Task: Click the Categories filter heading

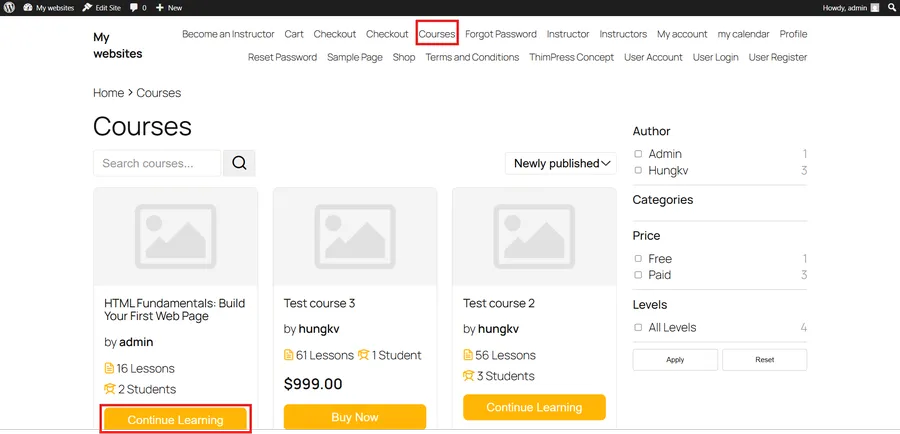Action: [x=663, y=200]
